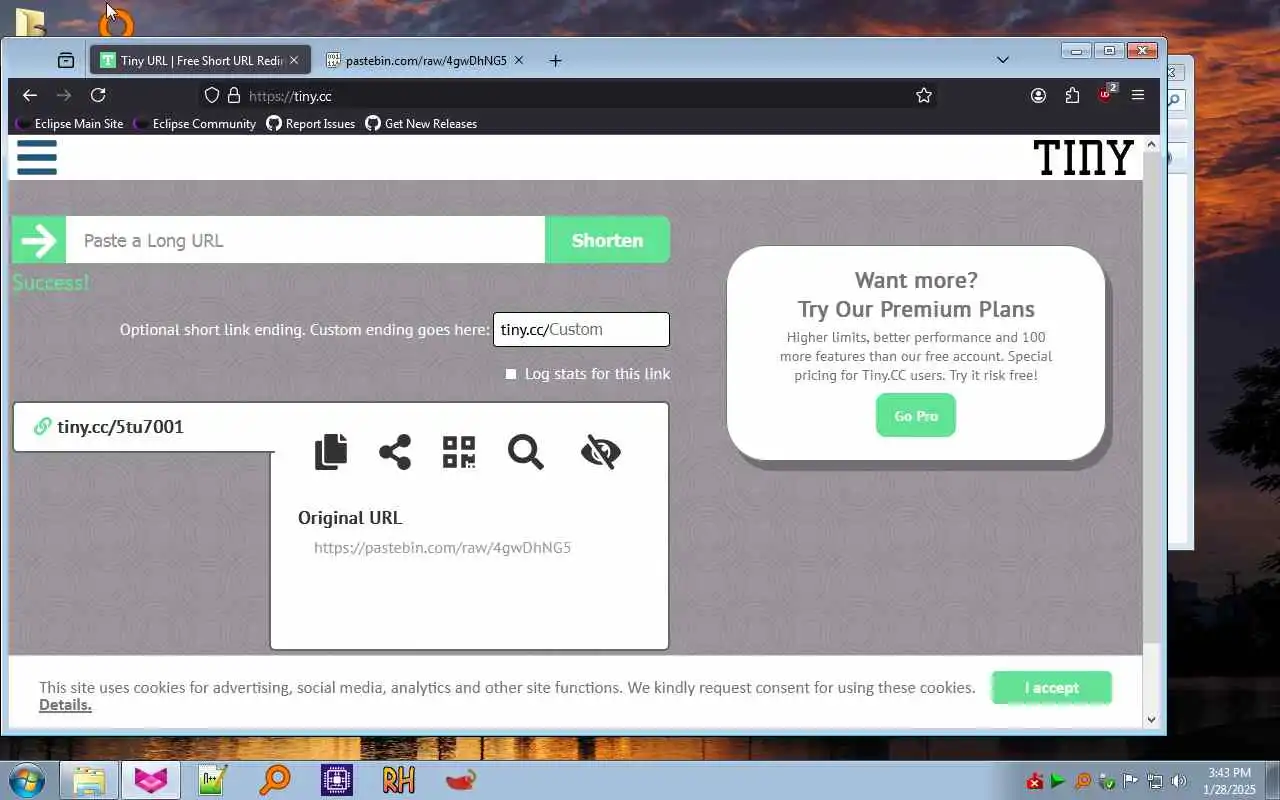Click the shield tracking protection icon
Image resolution: width=1280 pixels, height=800 pixels.
pyautogui.click(x=212, y=95)
